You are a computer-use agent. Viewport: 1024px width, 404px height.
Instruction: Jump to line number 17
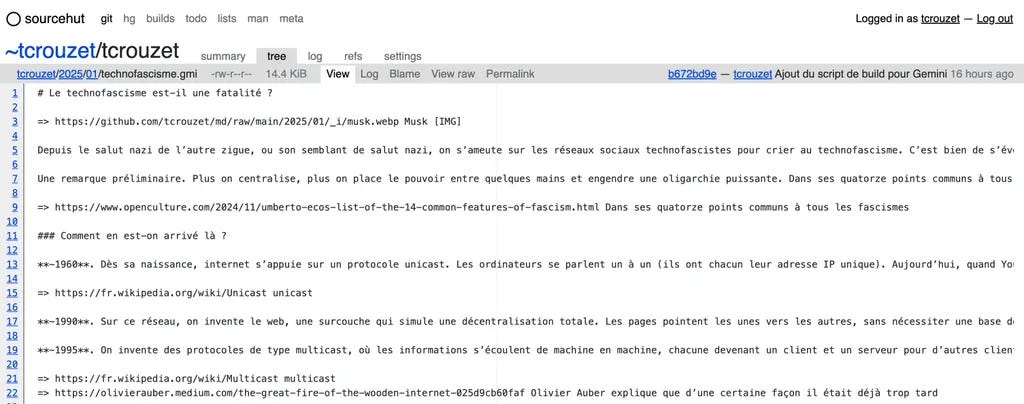(x=12, y=322)
